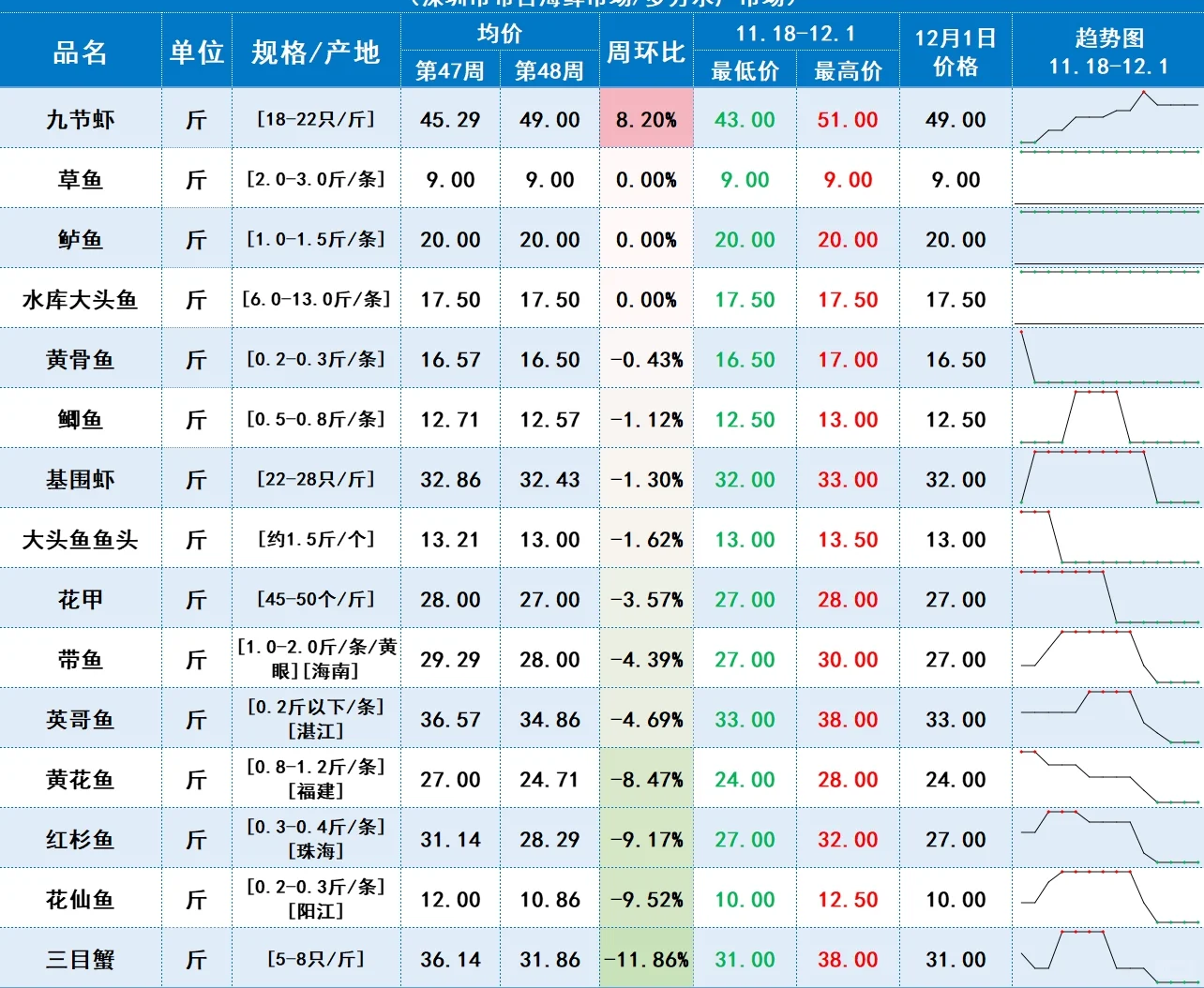
Task: Select the 带鱼 row name
Action: click(81, 660)
